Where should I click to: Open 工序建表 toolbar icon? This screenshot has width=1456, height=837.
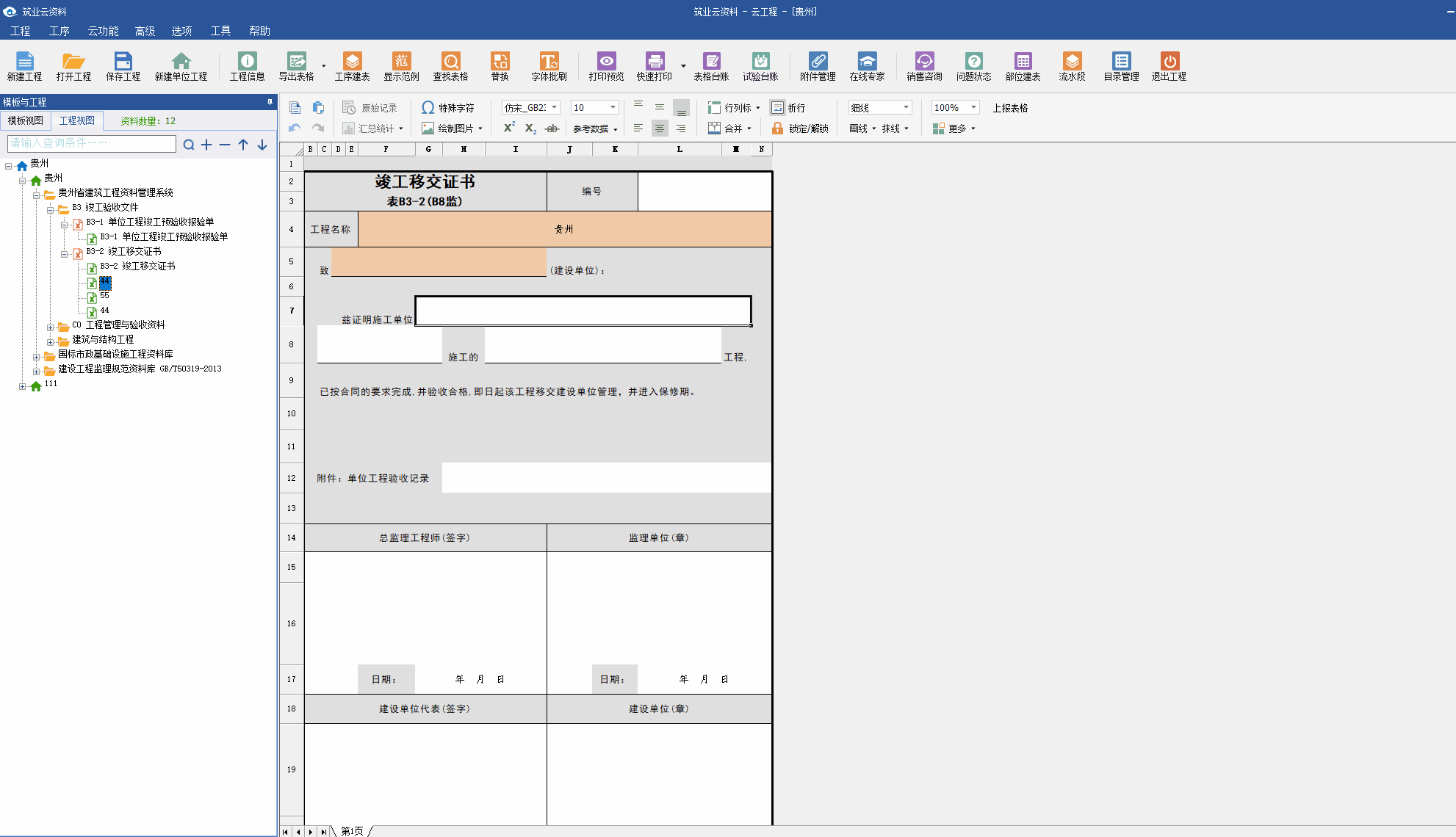(x=352, y=66)
